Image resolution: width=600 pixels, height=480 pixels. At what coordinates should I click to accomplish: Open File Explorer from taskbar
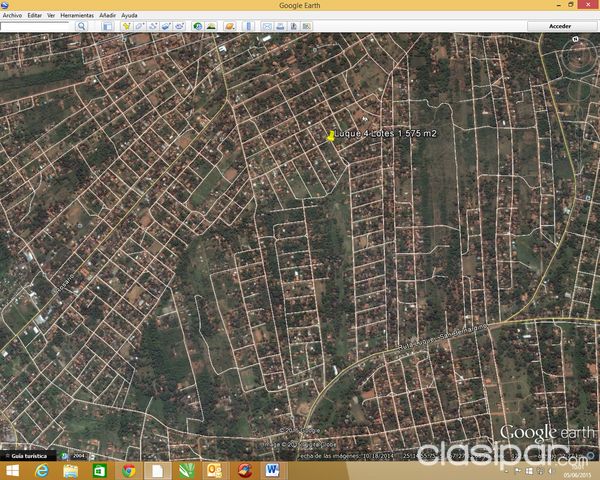pyautogui.click(x=70, y=470)
